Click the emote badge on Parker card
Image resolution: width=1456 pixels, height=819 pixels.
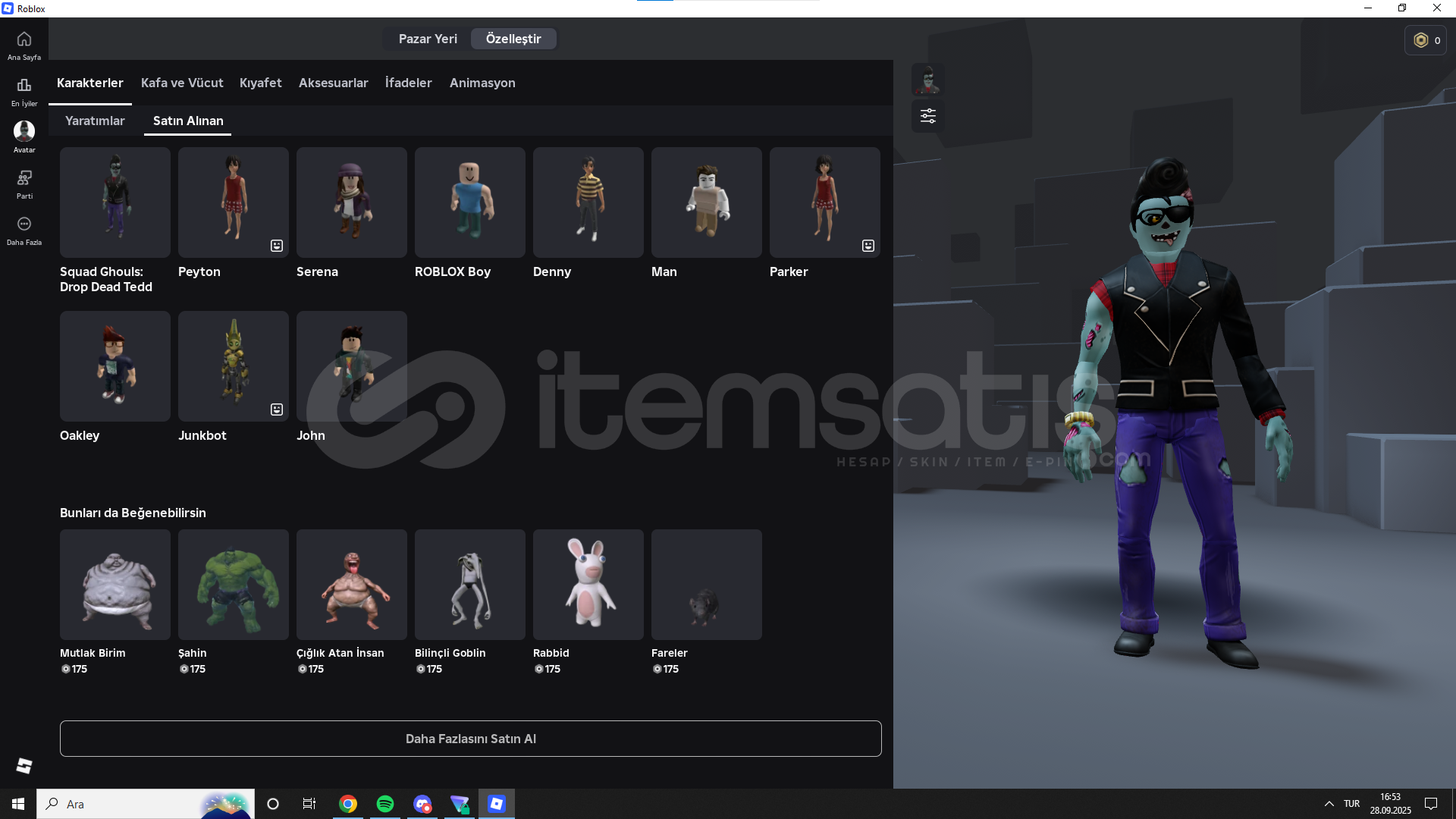click(868, 246)
